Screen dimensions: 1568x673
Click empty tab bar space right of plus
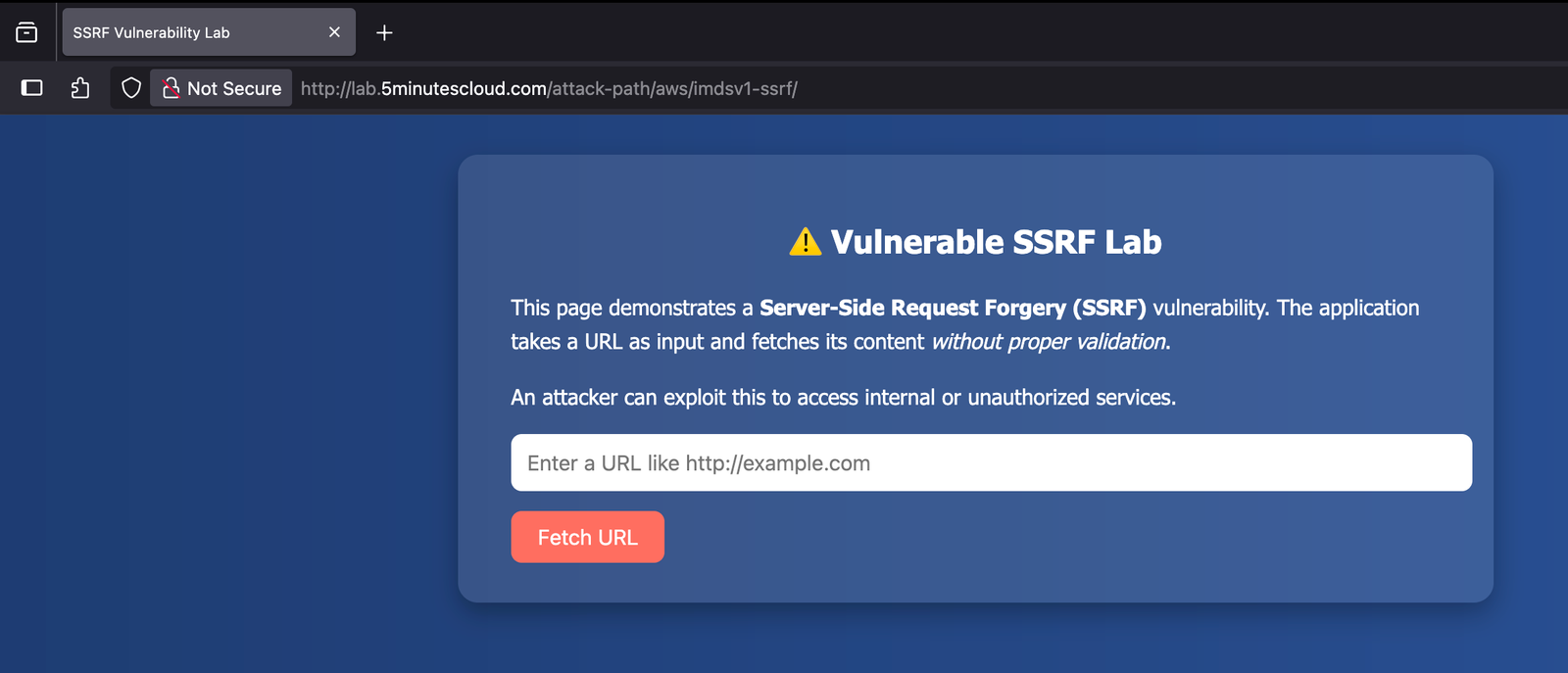[x=882, y=32]
